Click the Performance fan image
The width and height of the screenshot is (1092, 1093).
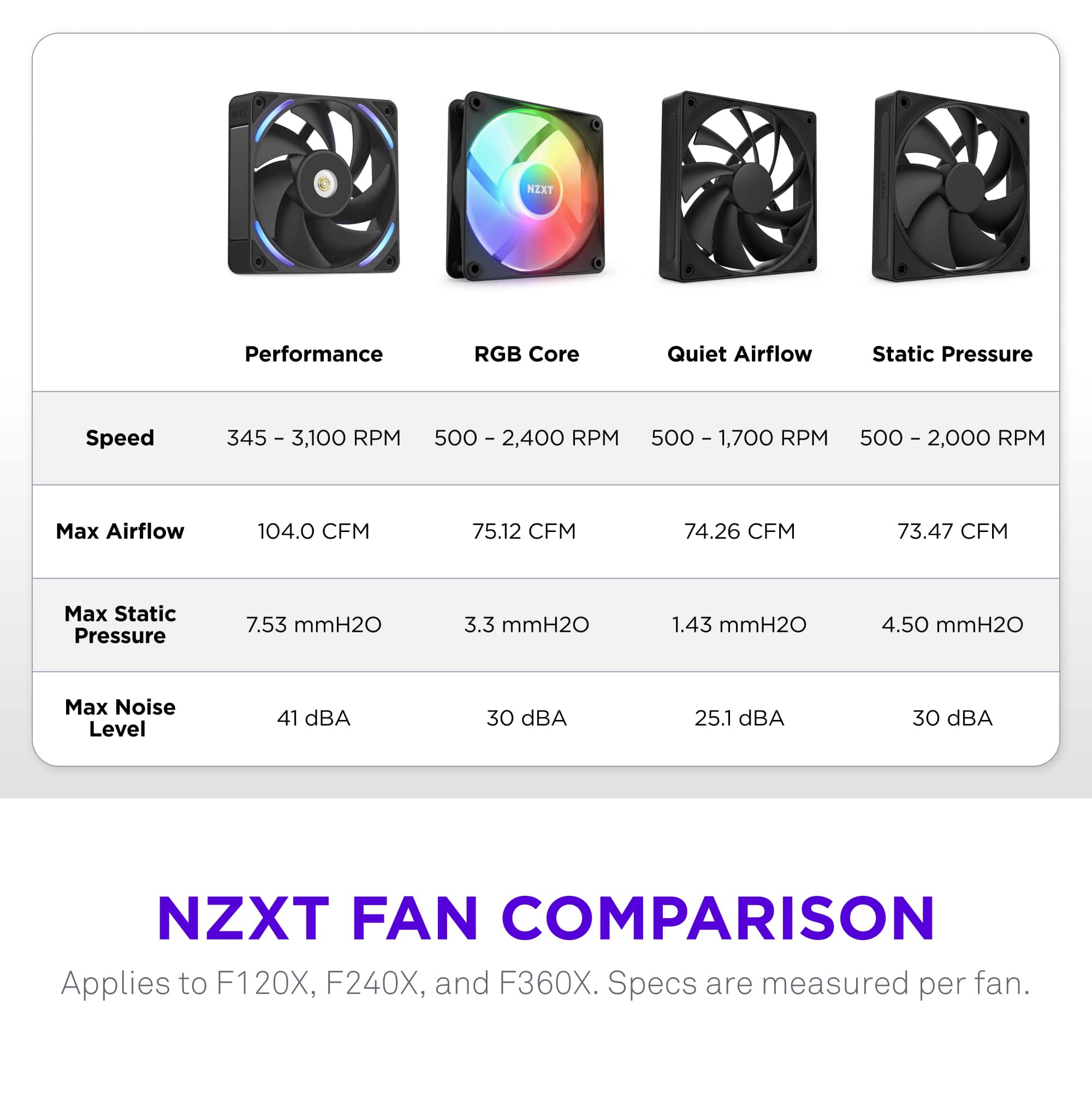tap(313, 182)
